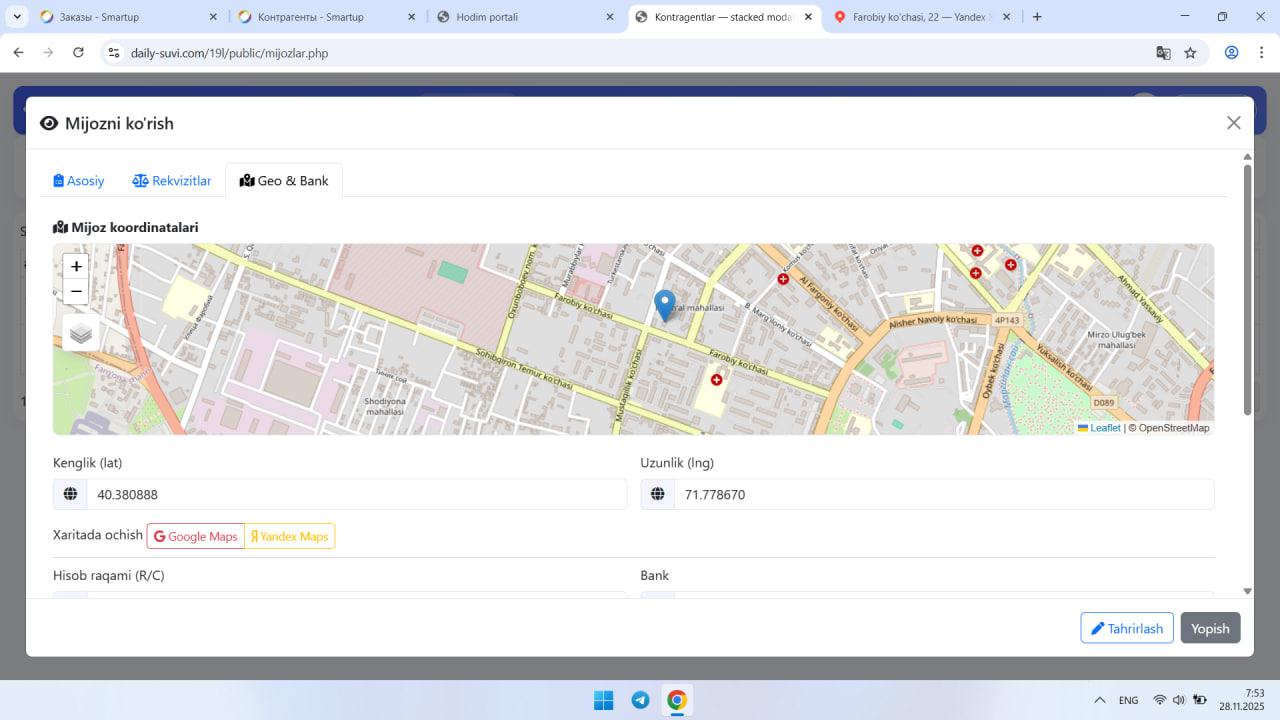Screen dimensions: 1280x720
Task: Open location in Google Maps
Action: click(x=196, y=537)
